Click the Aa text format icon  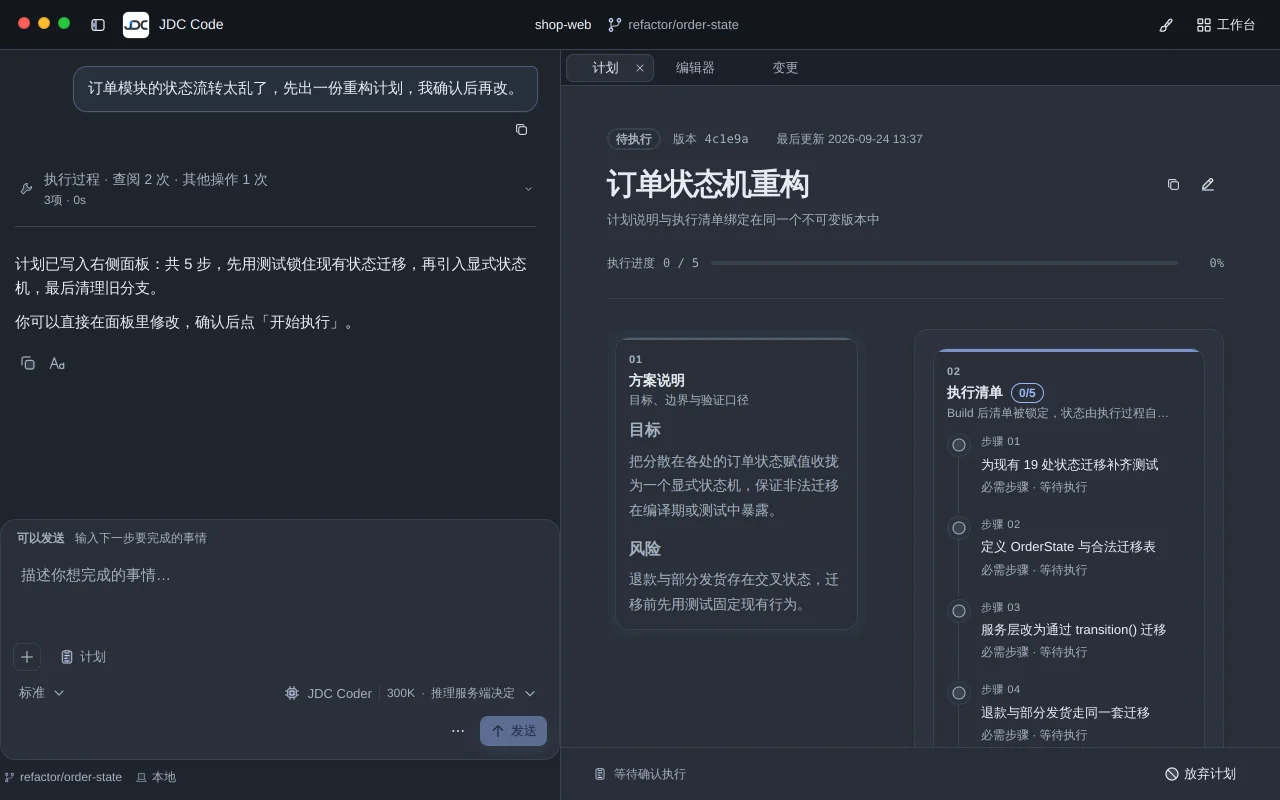point(57,363)
